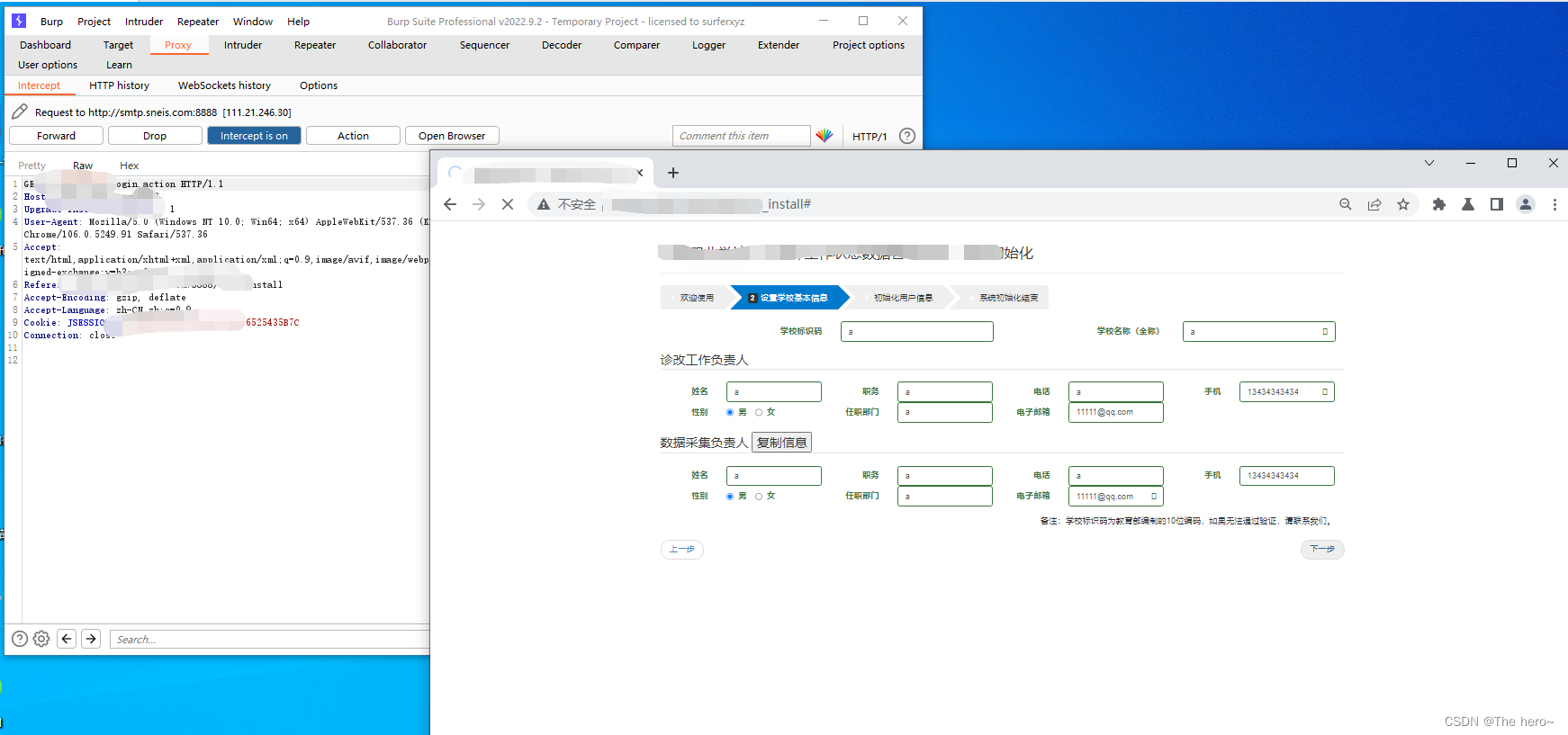Click the Open Browser button
The image size is (1568, 735).
[x=452, y=136]
